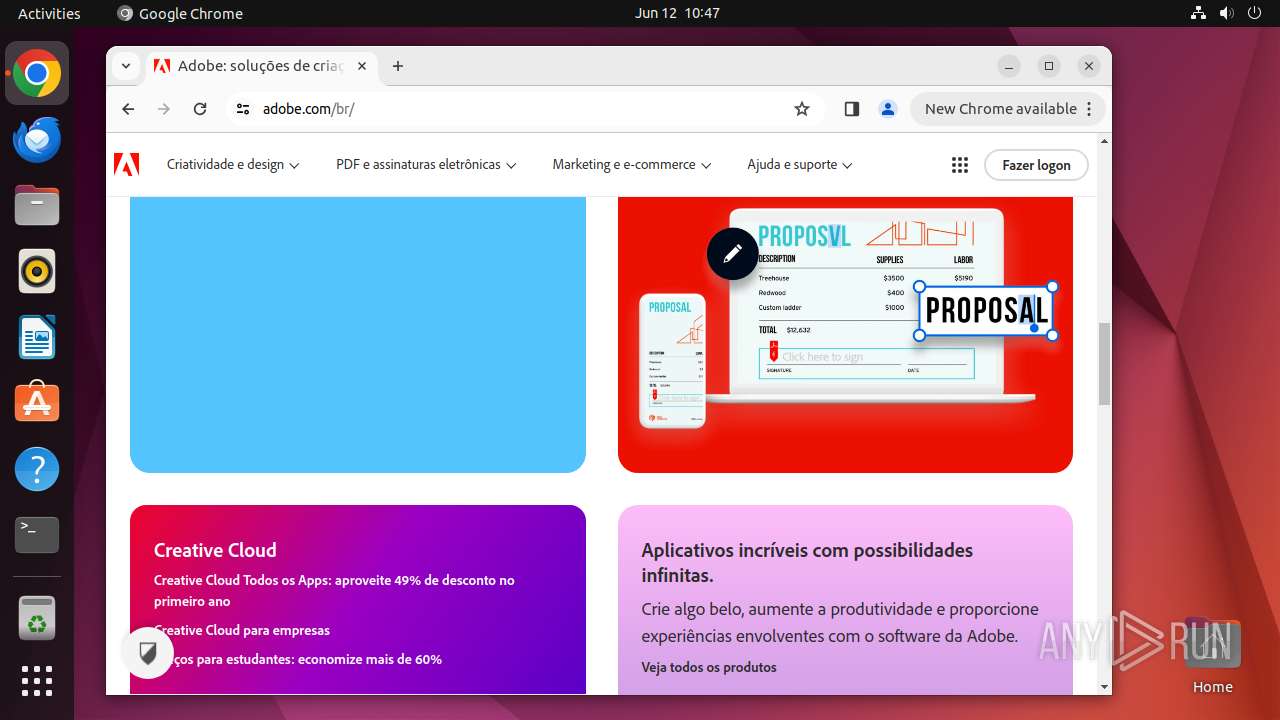Image resolution: width=1280 pixels, height=720 pixels.
Task: Click the page vertical scrollbar thumb
Action: click(1104, 364)
